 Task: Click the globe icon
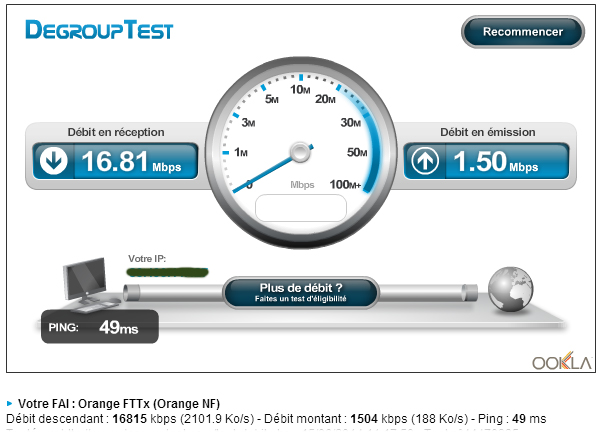510,289
